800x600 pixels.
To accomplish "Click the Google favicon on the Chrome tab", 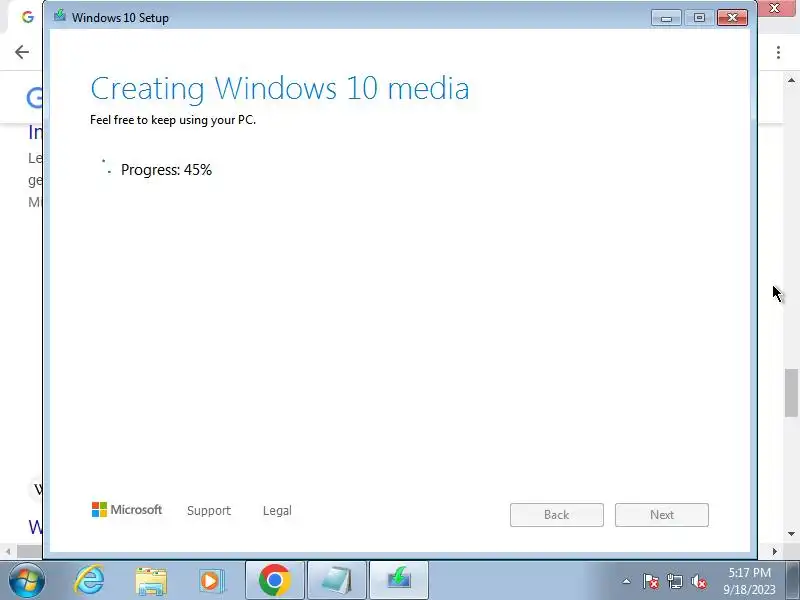I will 28,17.
